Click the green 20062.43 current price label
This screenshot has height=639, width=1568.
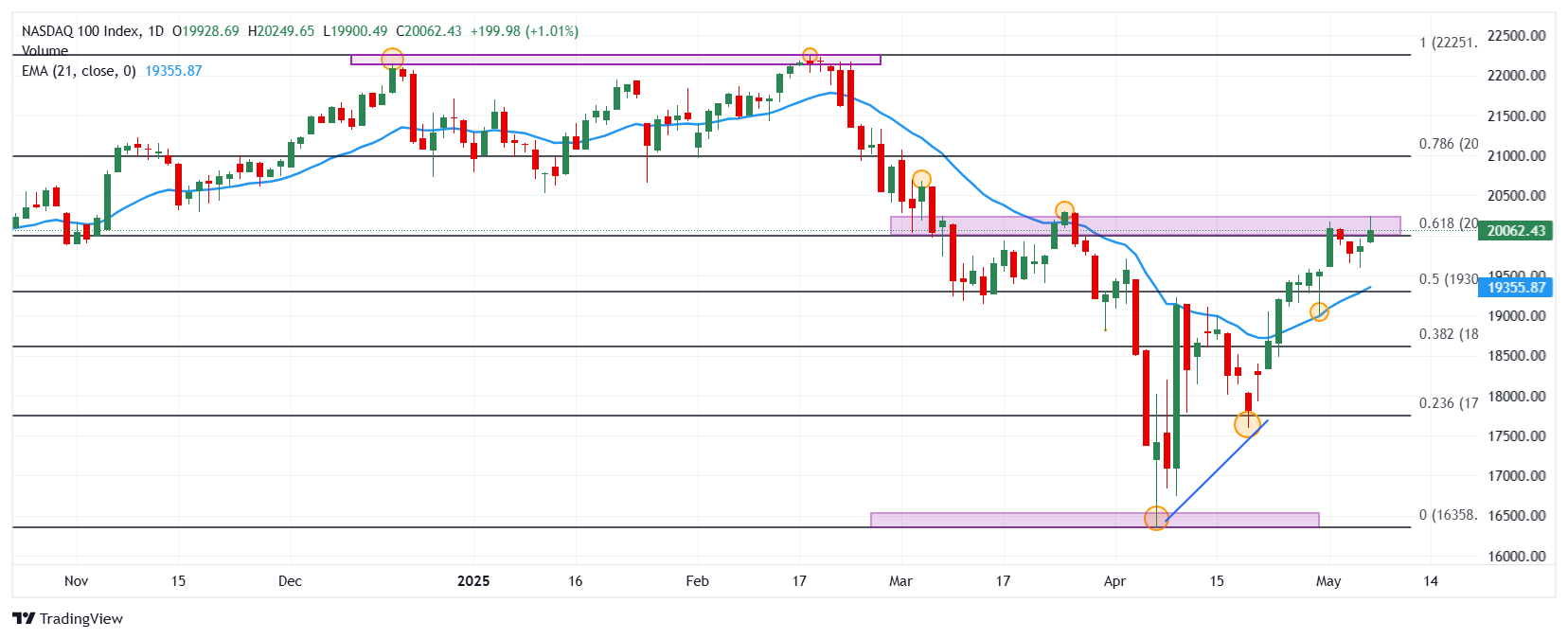(1515, 230)
